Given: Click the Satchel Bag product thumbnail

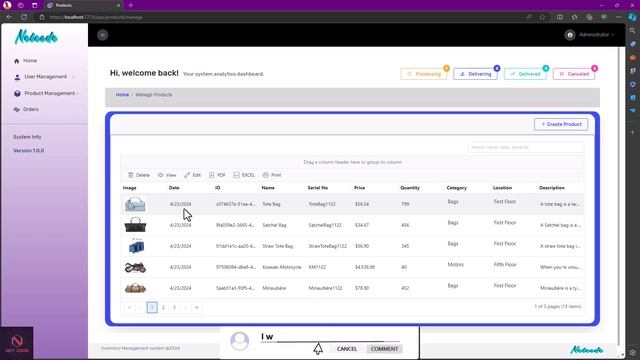Looking at the screenshot, I should coord(135,225).
